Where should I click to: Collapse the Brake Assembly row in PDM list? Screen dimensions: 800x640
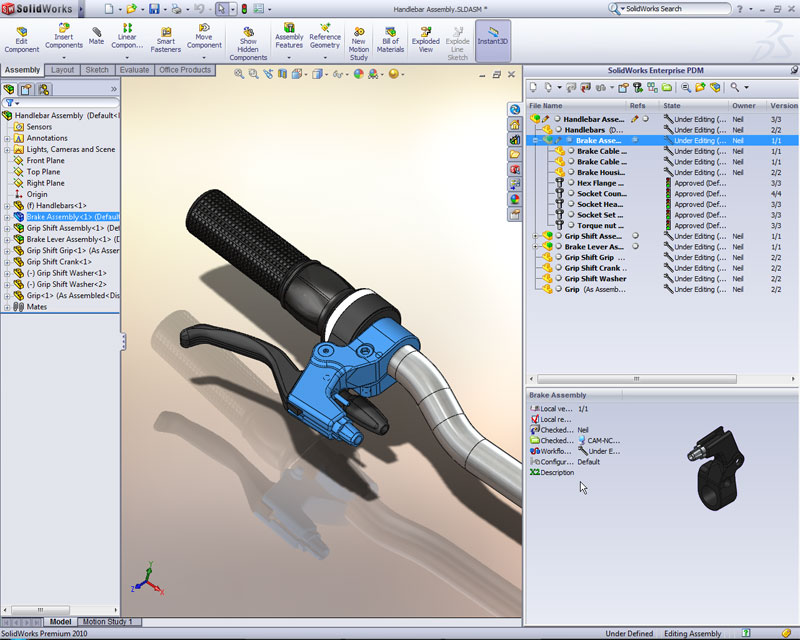coord(535,141)
